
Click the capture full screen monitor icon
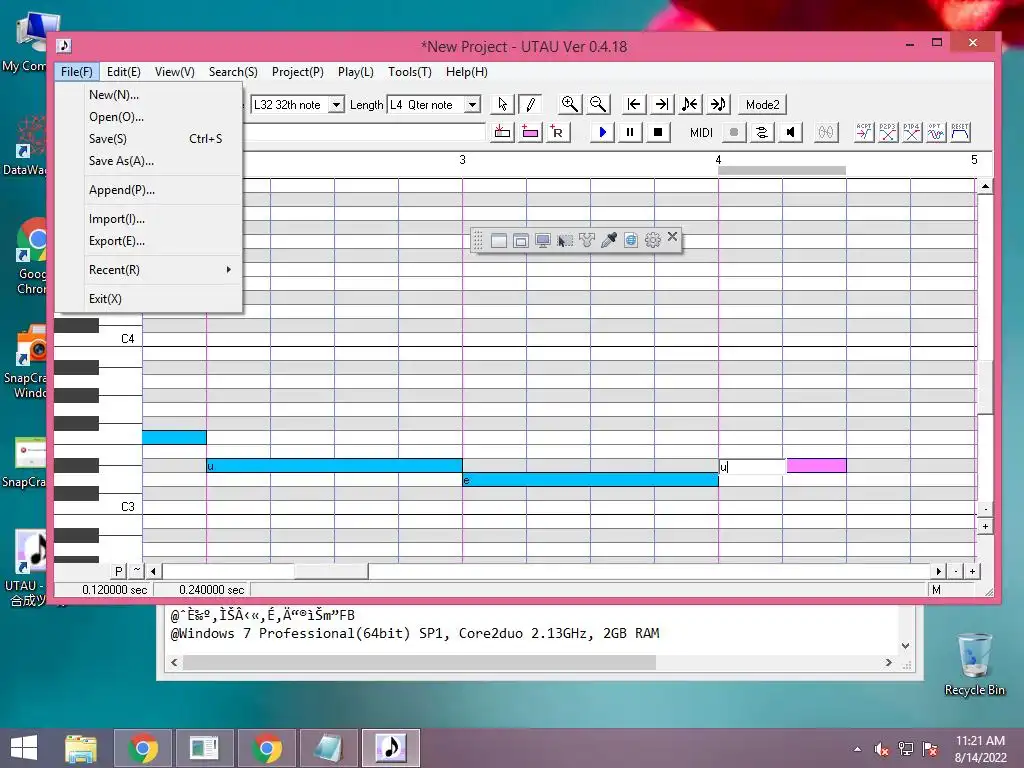543,241
